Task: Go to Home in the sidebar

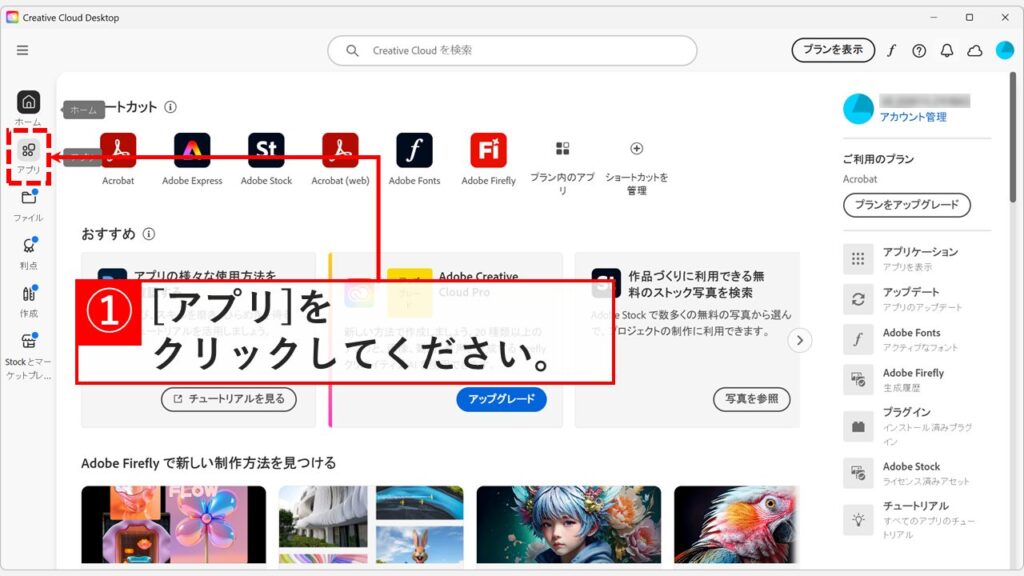Action: pyautogui.click(x=28, y=108)
